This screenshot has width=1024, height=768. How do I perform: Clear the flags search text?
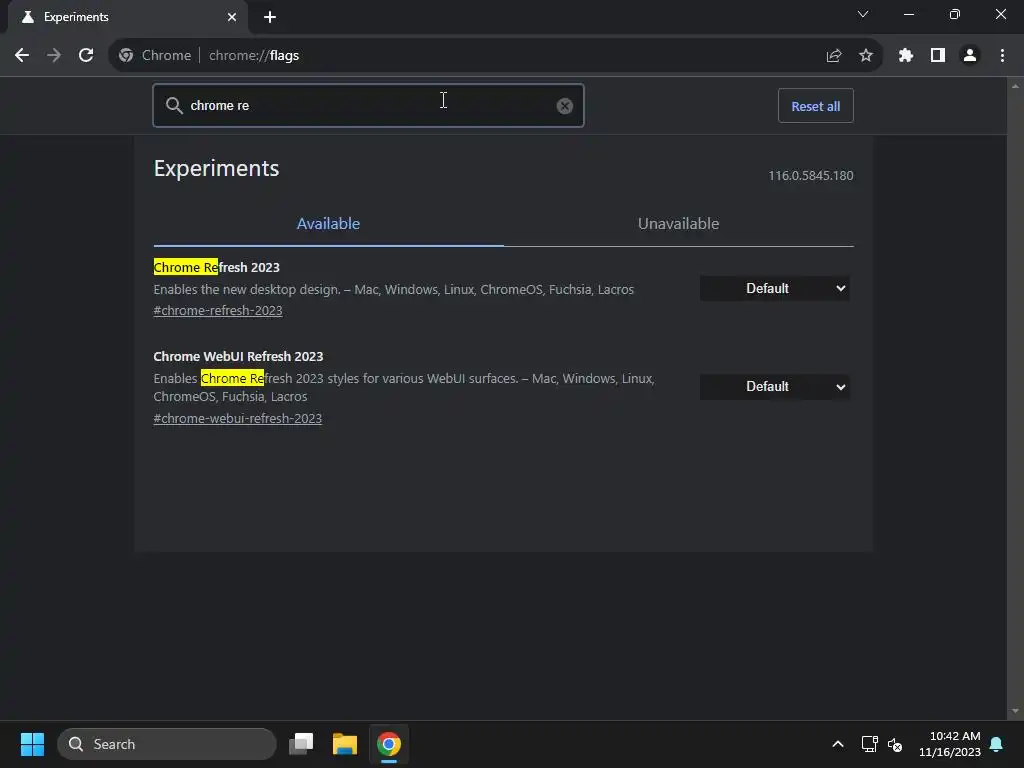[565, 106]
